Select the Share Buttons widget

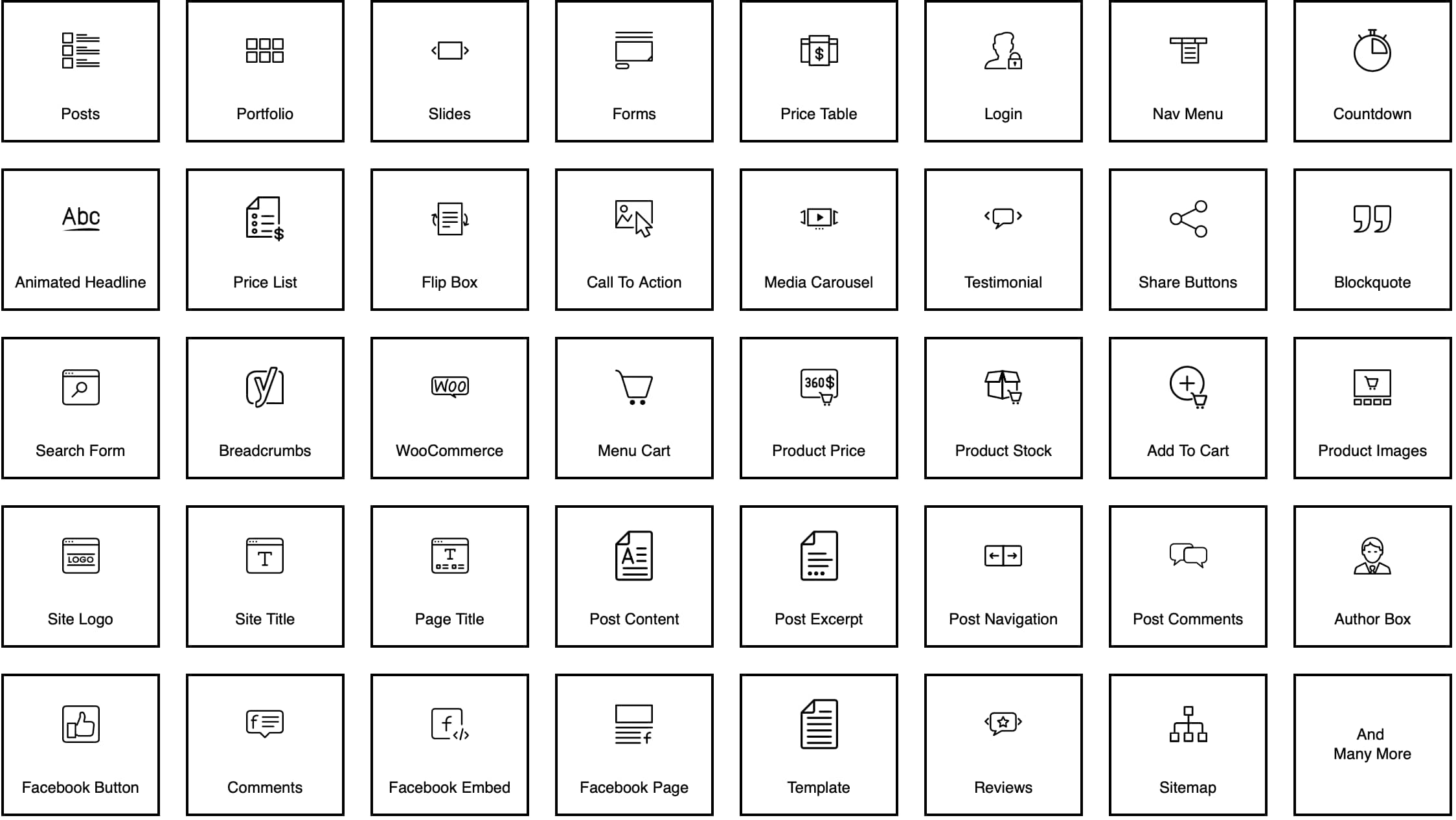tap(1186, 240)
